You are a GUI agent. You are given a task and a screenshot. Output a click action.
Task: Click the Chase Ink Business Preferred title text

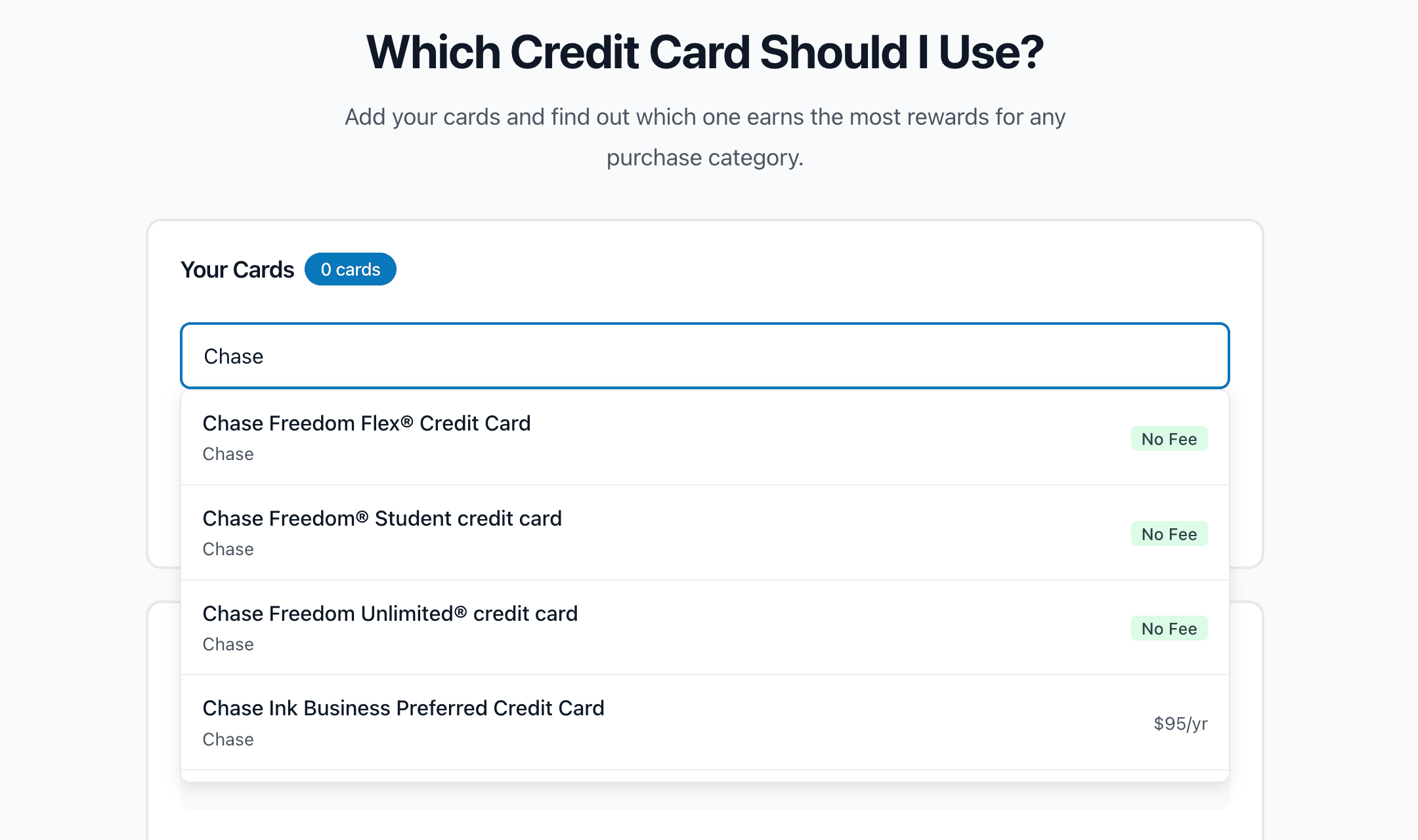403,708
